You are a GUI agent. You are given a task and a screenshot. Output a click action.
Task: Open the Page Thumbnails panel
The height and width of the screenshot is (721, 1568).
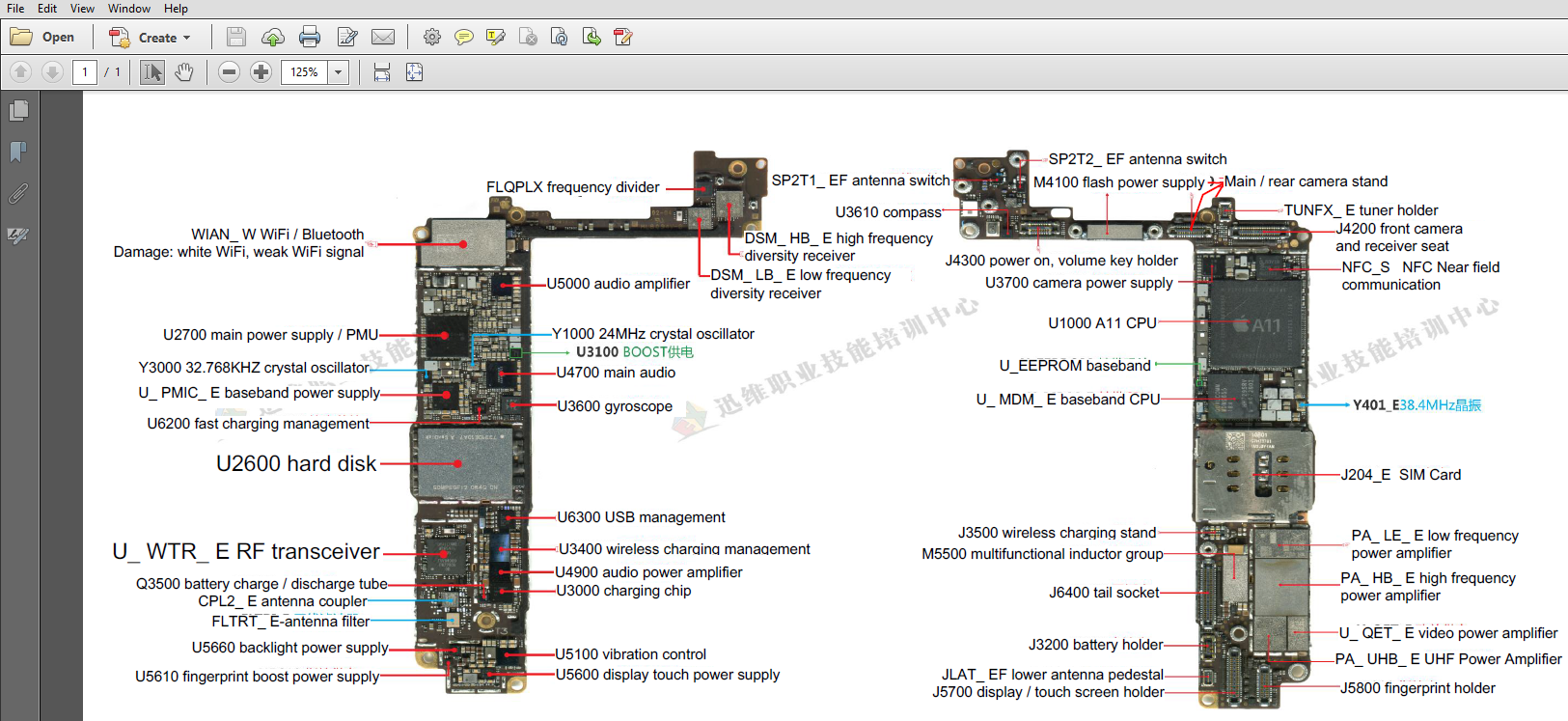(17, 111)
